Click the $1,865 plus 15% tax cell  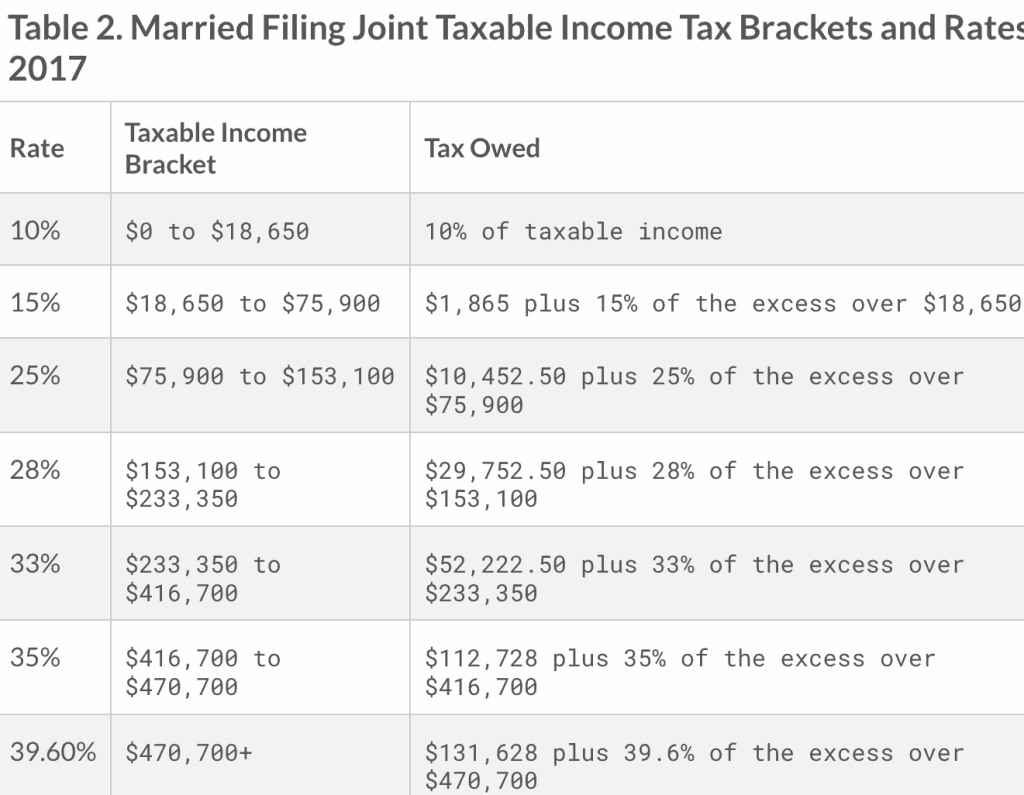click(x=722, y=304)
